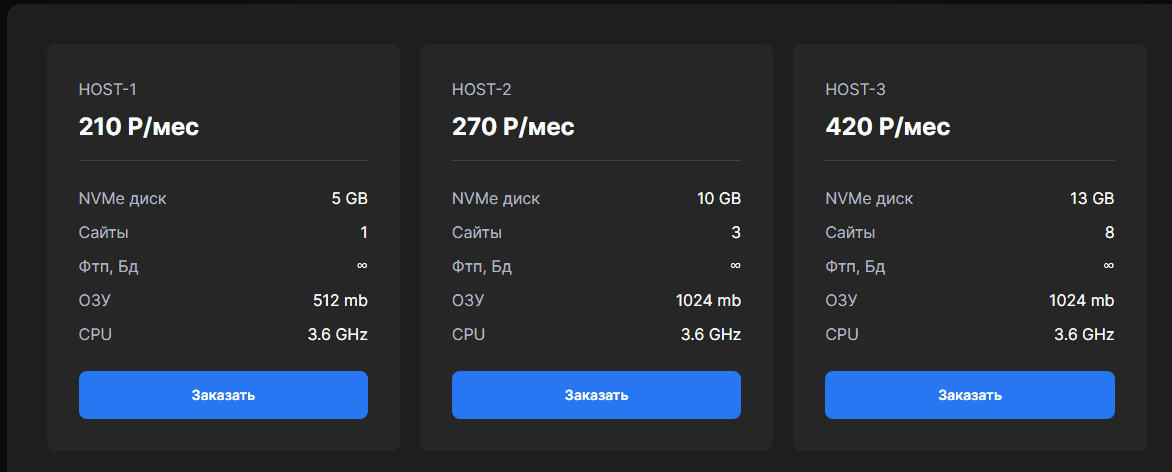Viewport: 1172px width, 472px height.
Task: Click the HOST-3 plan name
Action: 855,90
